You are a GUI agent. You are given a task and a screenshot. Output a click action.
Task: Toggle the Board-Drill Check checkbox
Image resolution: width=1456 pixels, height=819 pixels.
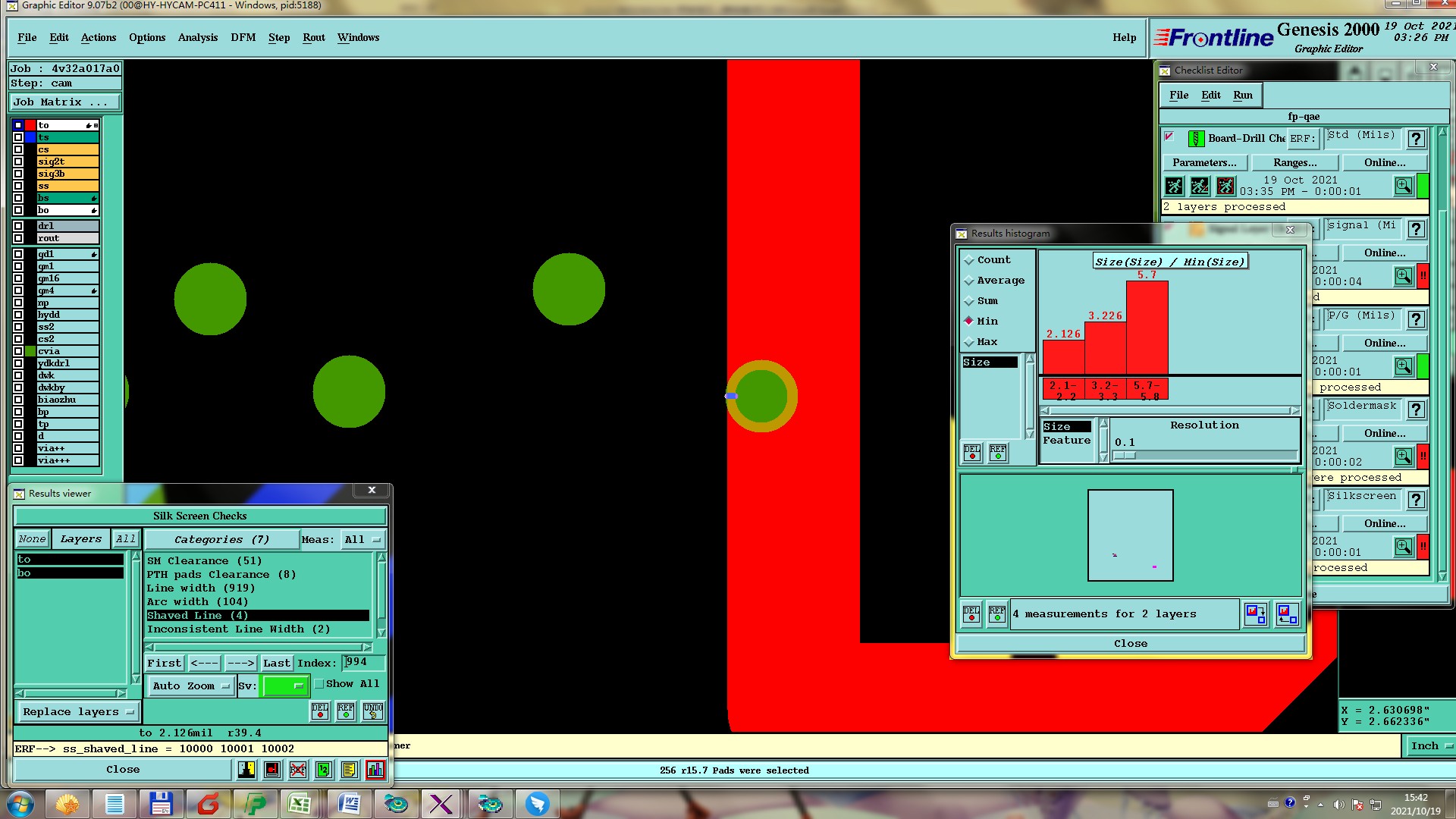point(1169,137)
